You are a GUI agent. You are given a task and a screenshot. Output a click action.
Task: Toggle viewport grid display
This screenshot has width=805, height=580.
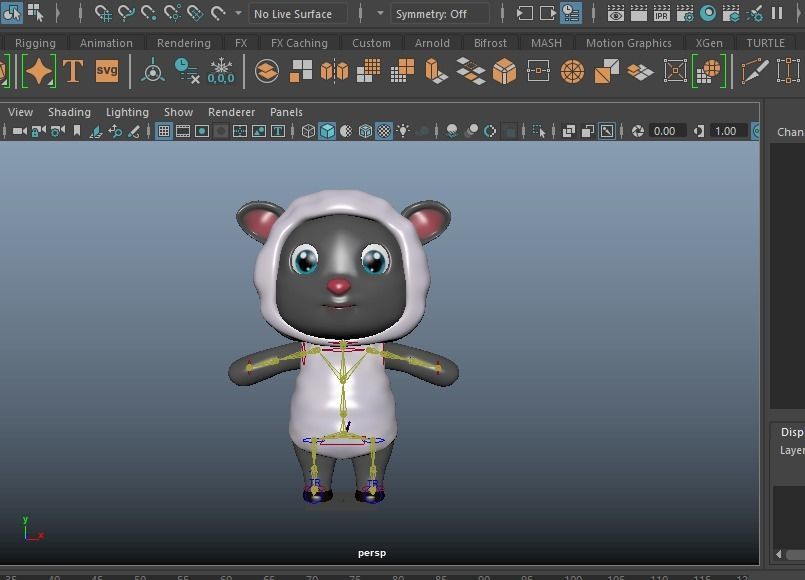tap(164, 131)
